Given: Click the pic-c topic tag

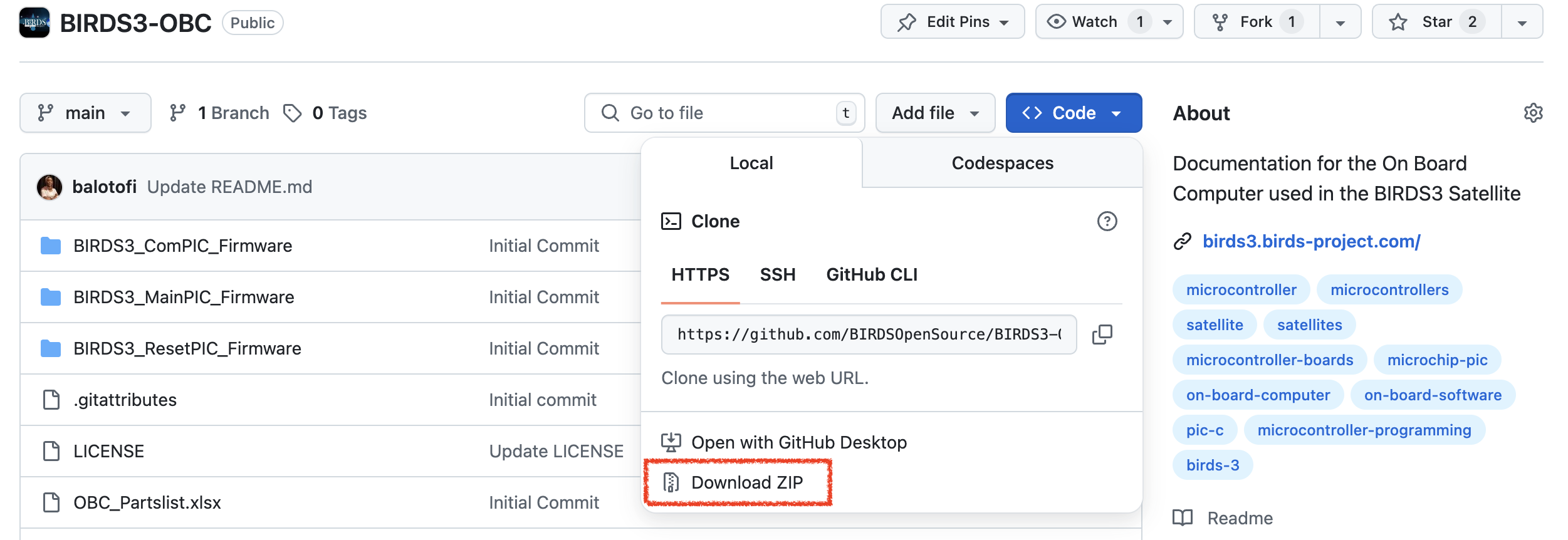Looking at the screenshot, I should click(1205, 430).
